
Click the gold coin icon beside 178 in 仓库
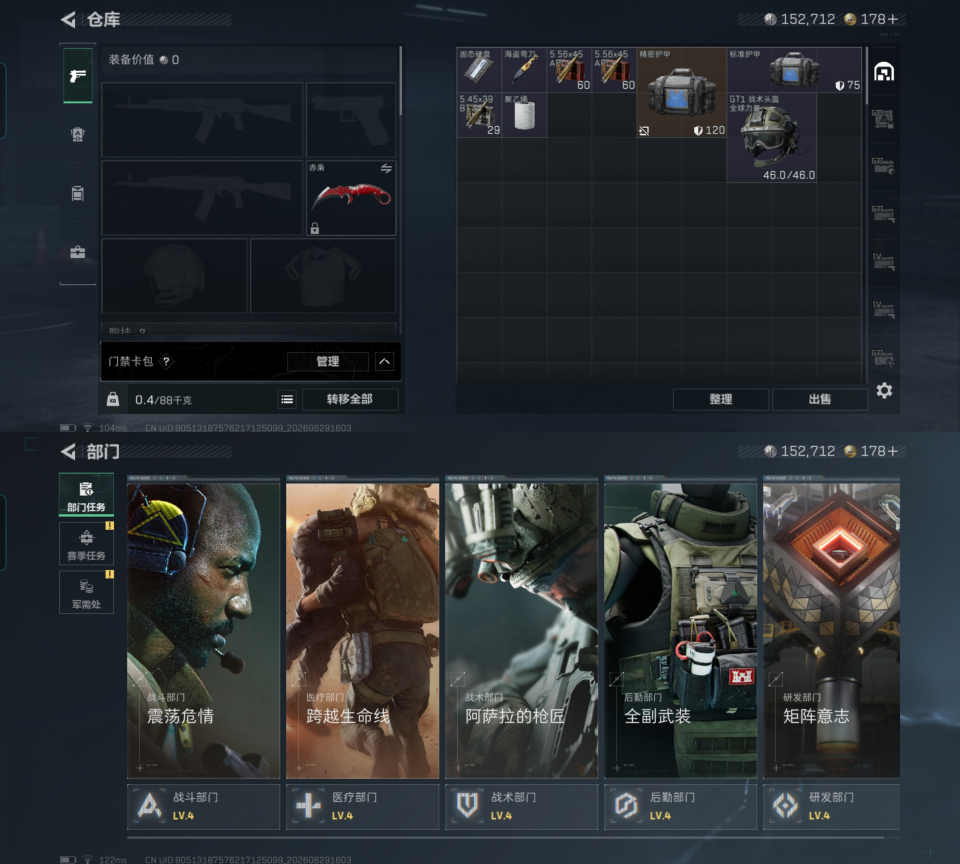click(x=850, y=20)
